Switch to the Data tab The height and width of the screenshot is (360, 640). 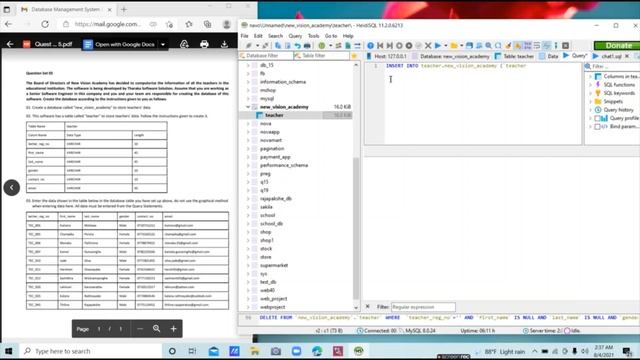549,56
